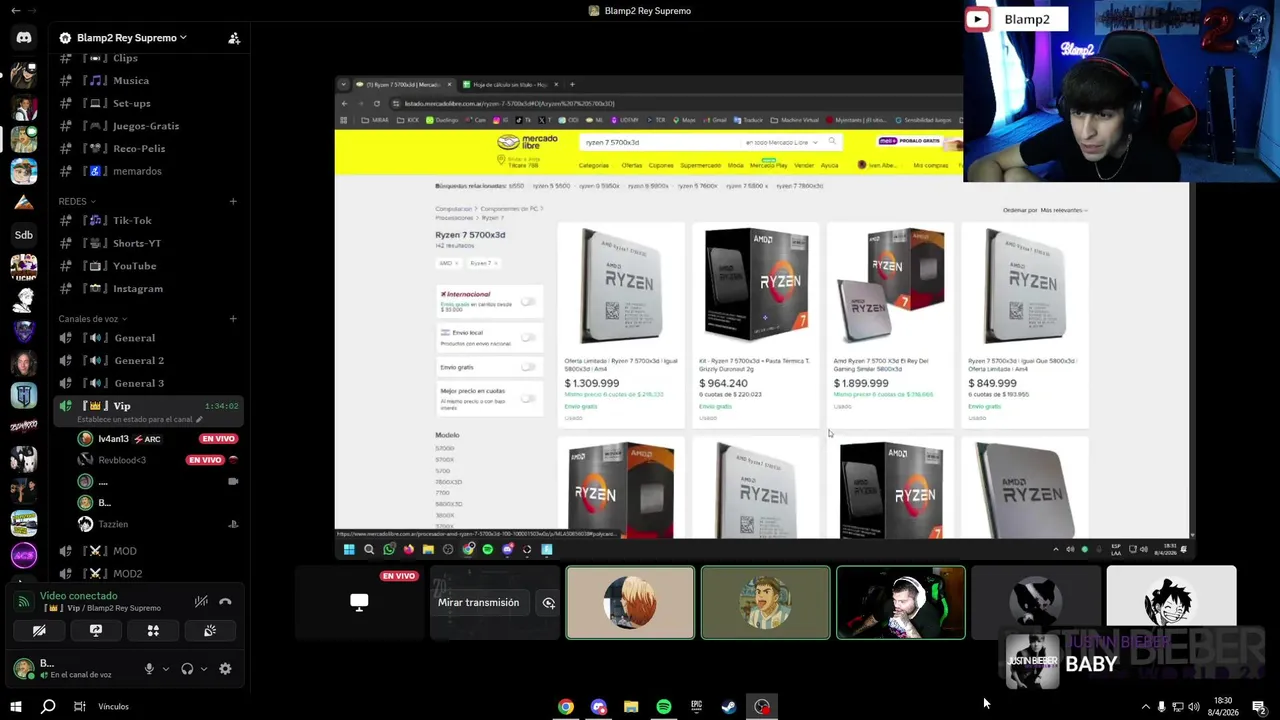
Task: Open Steam from the taskbar
Action: pos(729,707)
